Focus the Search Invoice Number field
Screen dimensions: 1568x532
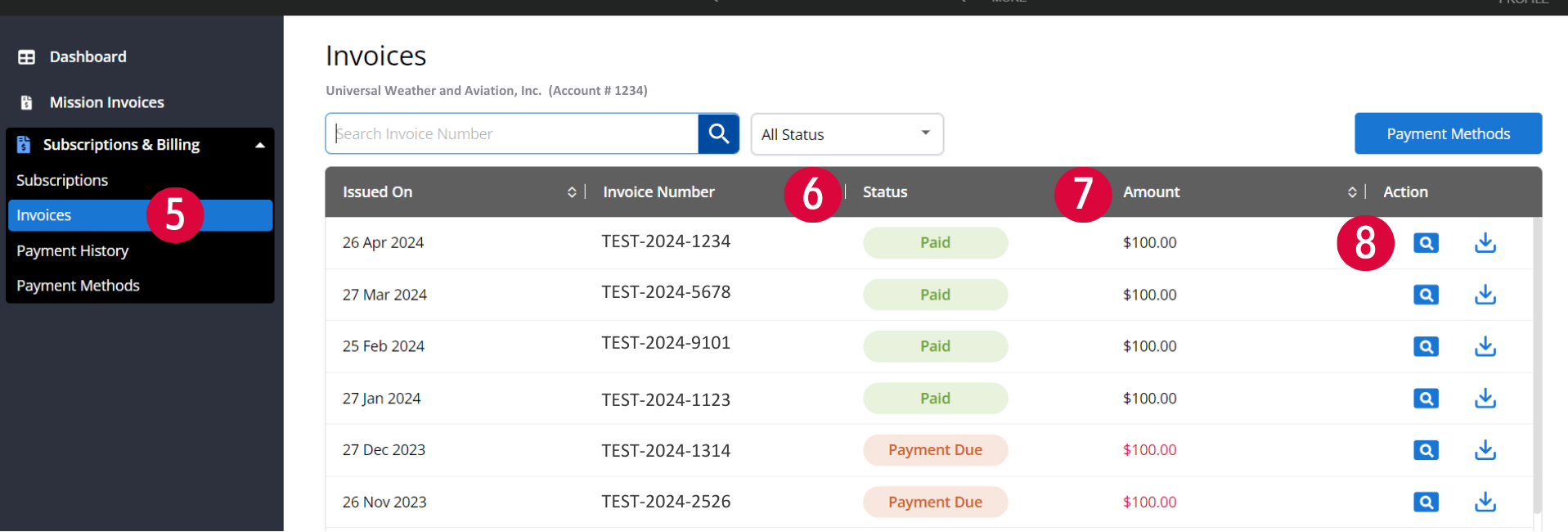coord(511,133)
